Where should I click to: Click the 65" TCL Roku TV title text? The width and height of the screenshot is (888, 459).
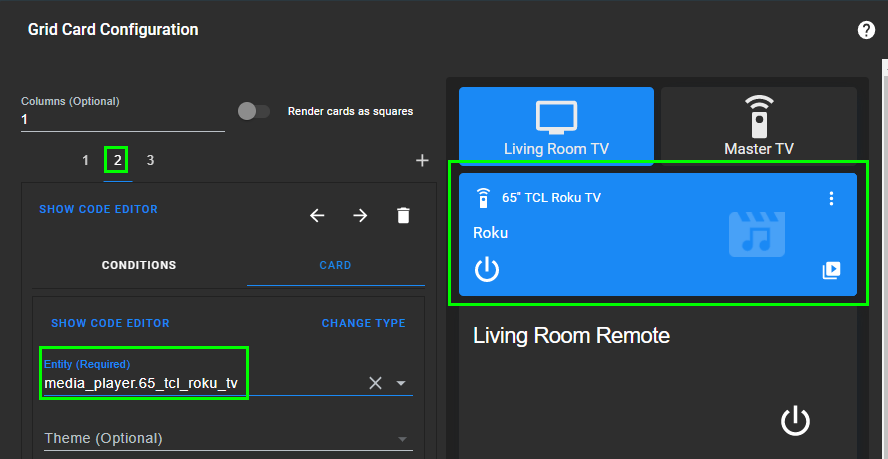click(x=552, y=198)
